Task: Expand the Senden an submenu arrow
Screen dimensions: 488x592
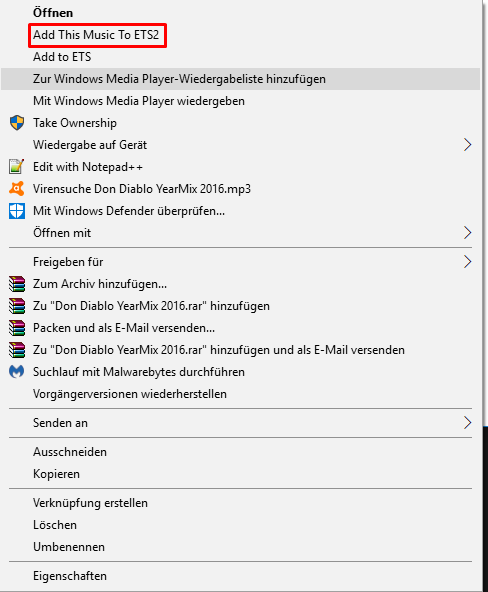Action: (467, 423)
